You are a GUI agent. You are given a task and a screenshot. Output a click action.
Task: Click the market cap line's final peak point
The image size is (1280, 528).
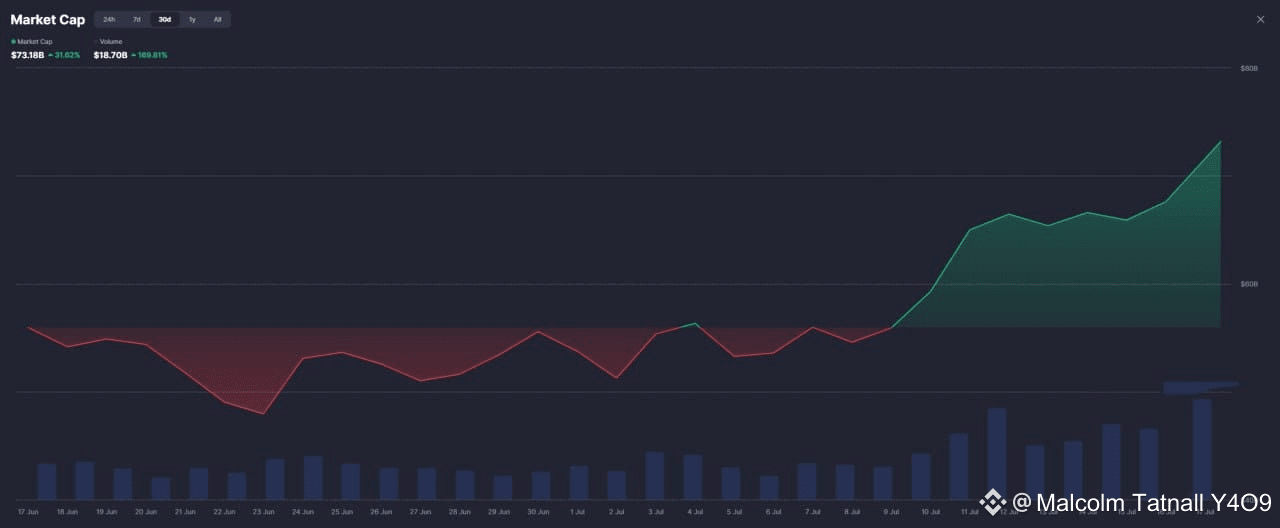click(x=1220, y=141)
